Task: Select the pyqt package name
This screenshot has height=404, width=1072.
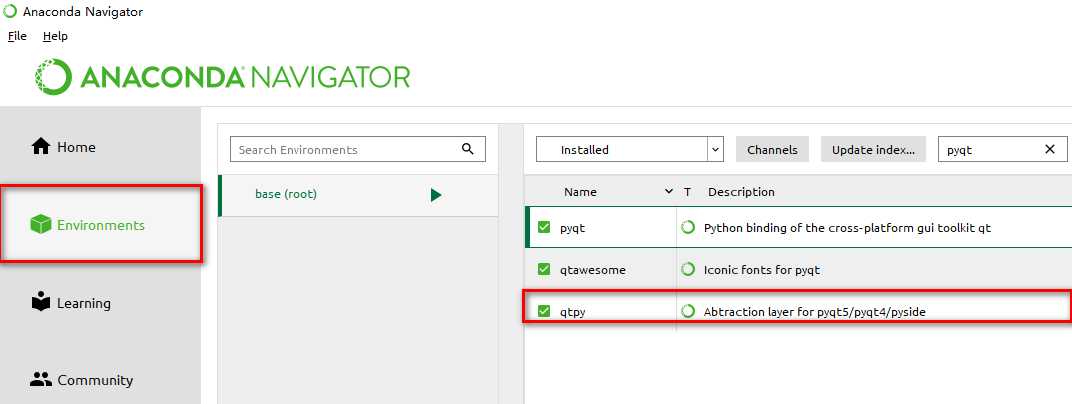Action: coord(572,229)
